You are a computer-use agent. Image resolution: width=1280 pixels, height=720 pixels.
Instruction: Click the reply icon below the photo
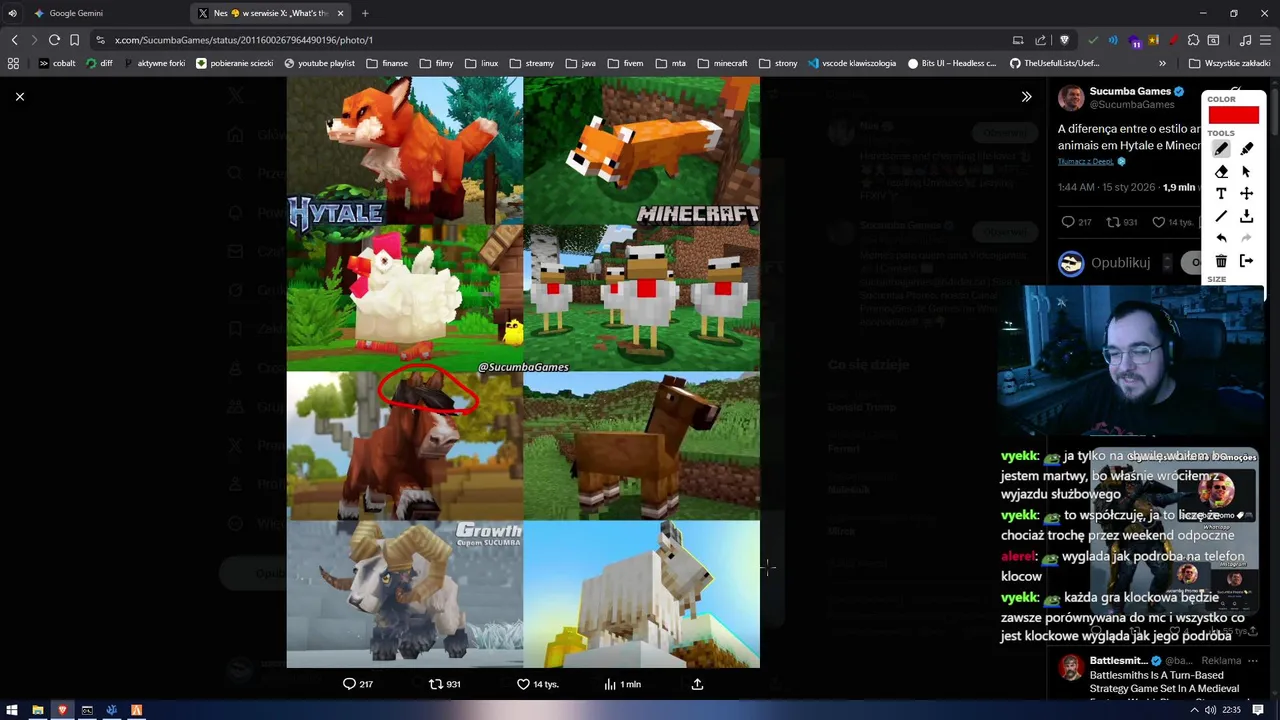[349, 684]
